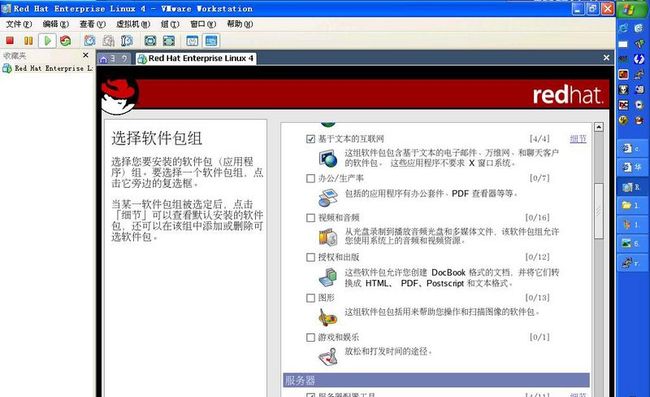Viewport: 650px width, 397px height.
Task: Click the 游戏和娱乐 joystick icon
Action: (328, 356)
